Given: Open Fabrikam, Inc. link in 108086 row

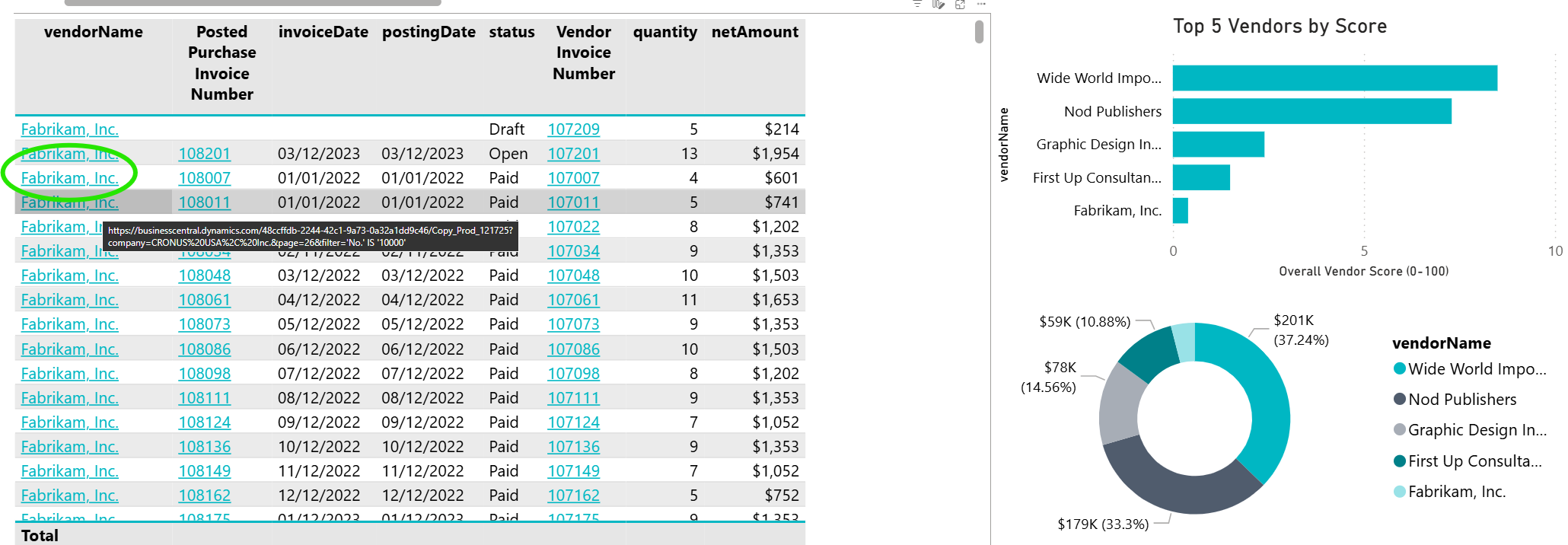Looking at the screenshot, I should (x=69, y=349).
